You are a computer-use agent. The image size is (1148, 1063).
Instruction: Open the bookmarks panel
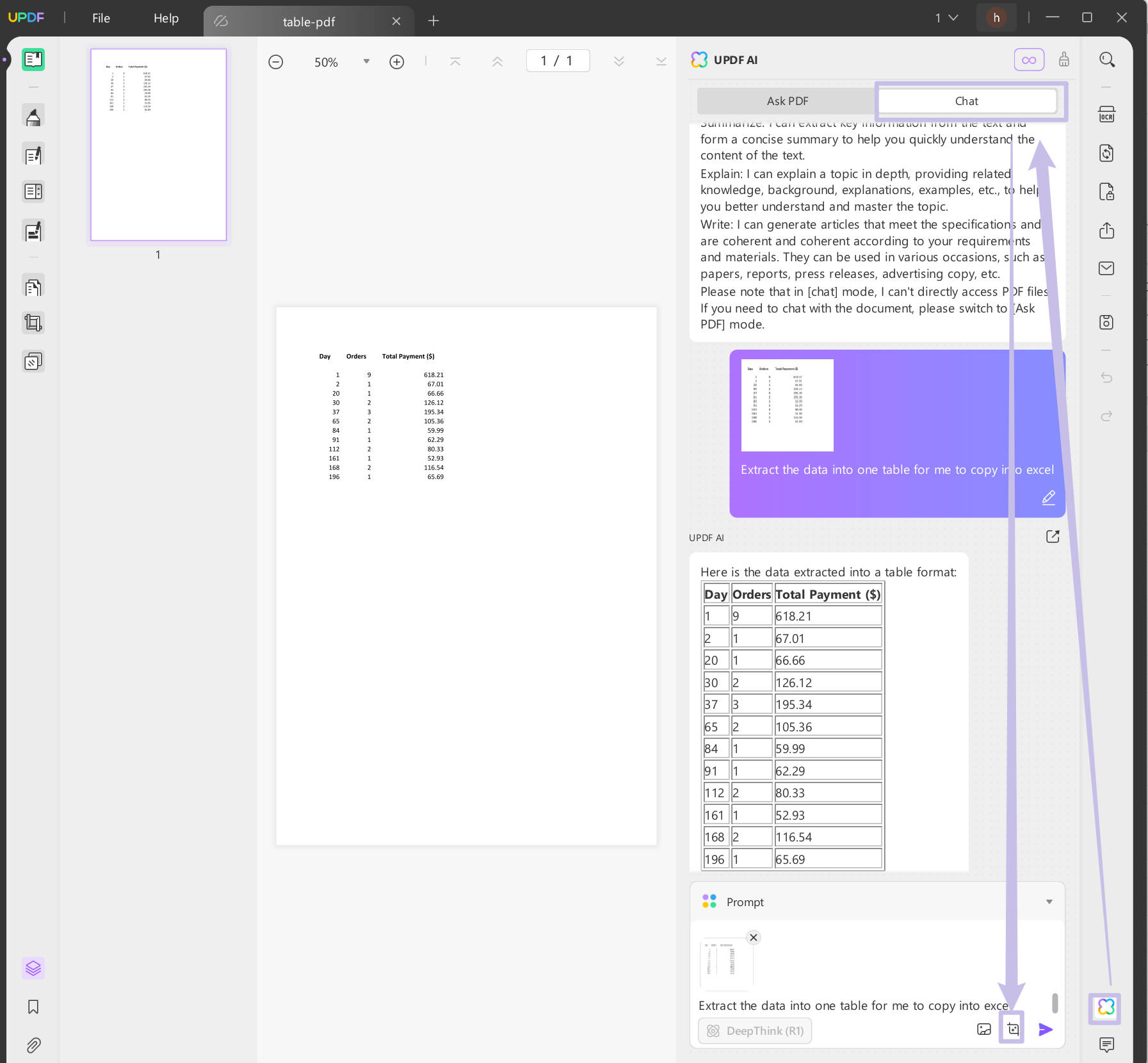[33, 1007]
